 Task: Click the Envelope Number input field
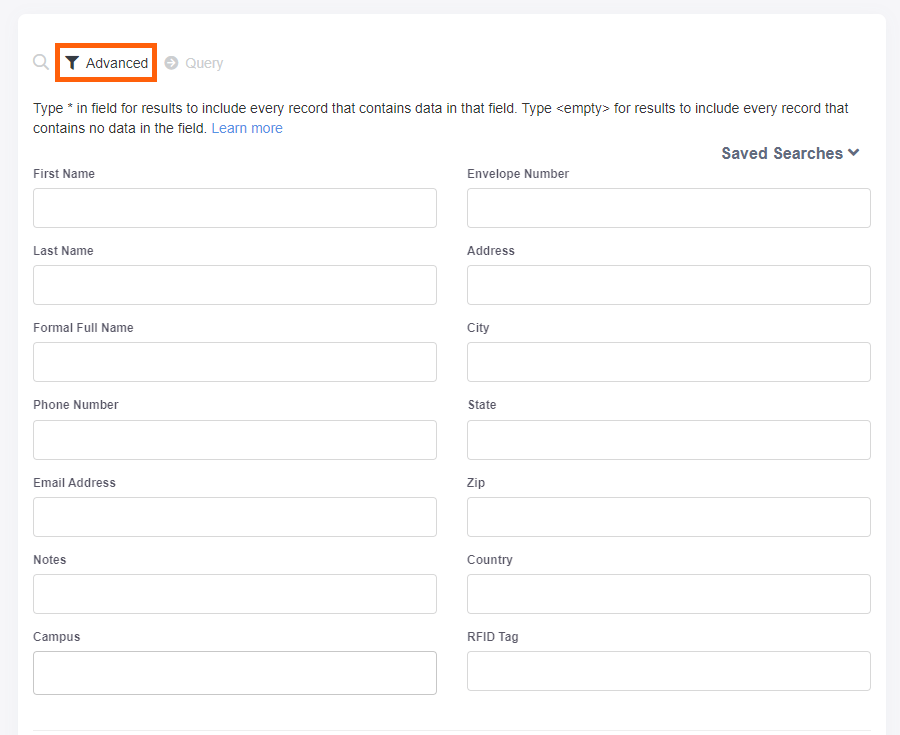[668, 208]
